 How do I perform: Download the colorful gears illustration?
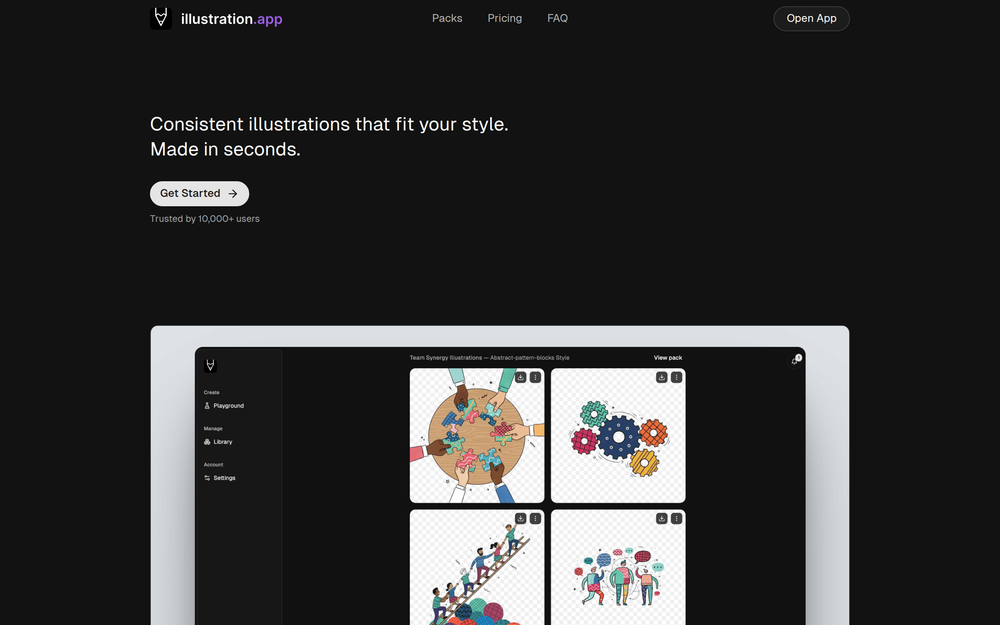(x=661, y=378)
